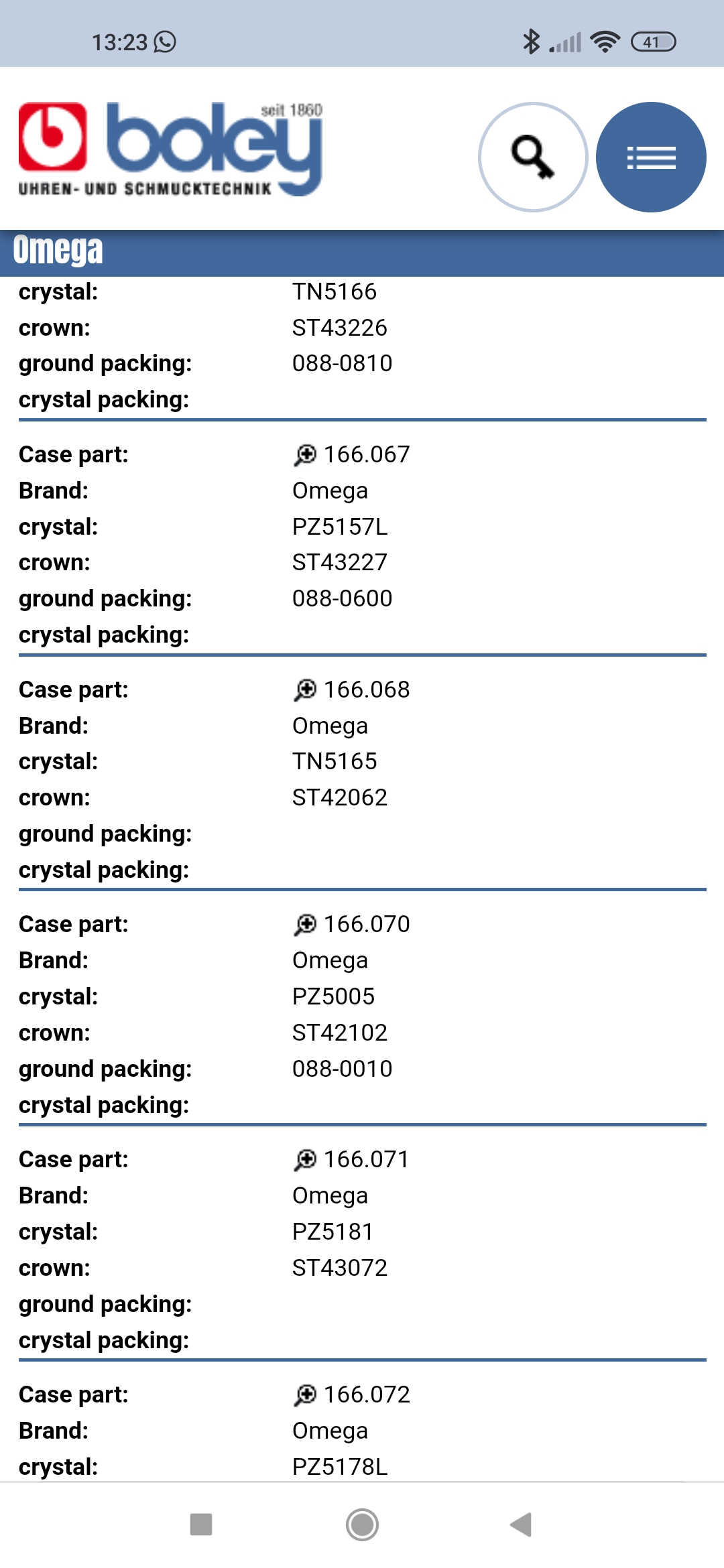Open case part 166.071 link

[x=366, y=1160]
